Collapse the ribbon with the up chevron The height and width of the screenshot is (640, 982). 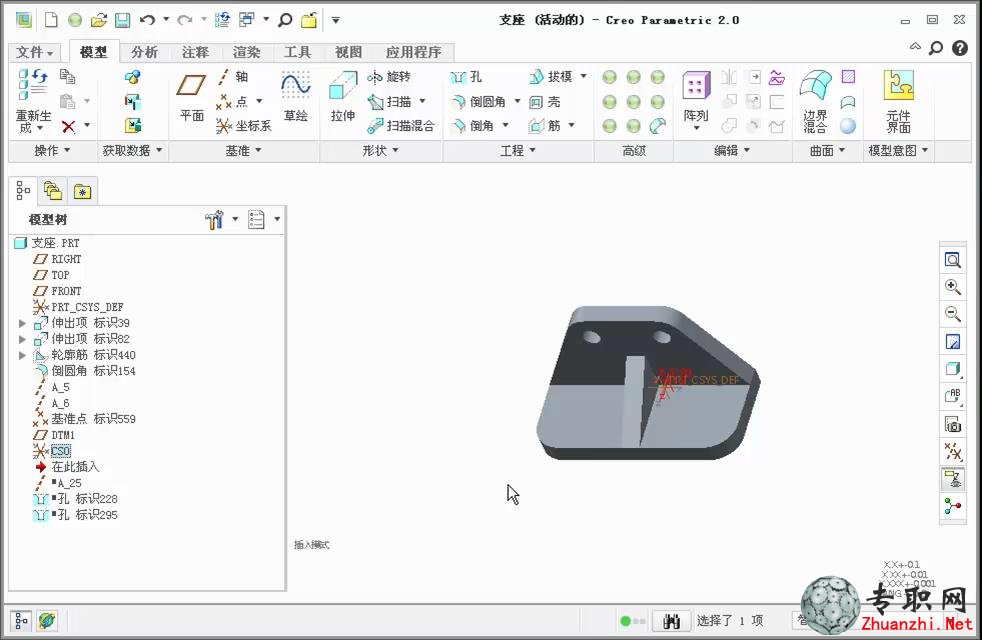915,47
